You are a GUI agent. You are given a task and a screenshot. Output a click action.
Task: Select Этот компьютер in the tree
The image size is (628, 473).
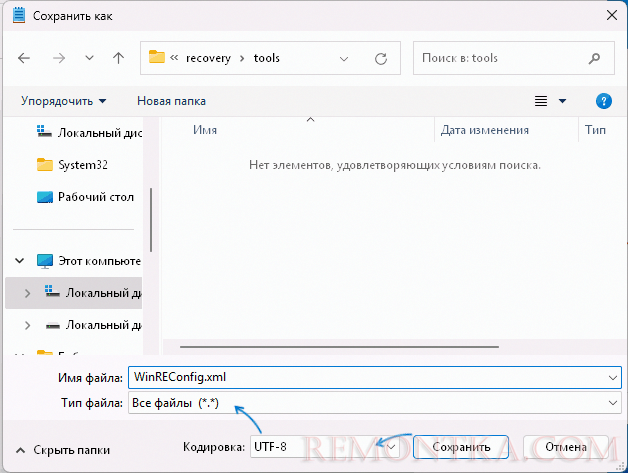point(89,261)
